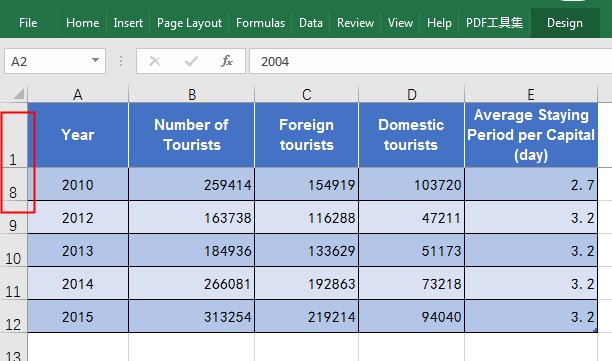Select the cell containing 266081
Image resolution: width=612 pixels, height=361 pixels.
coord(192,284)
